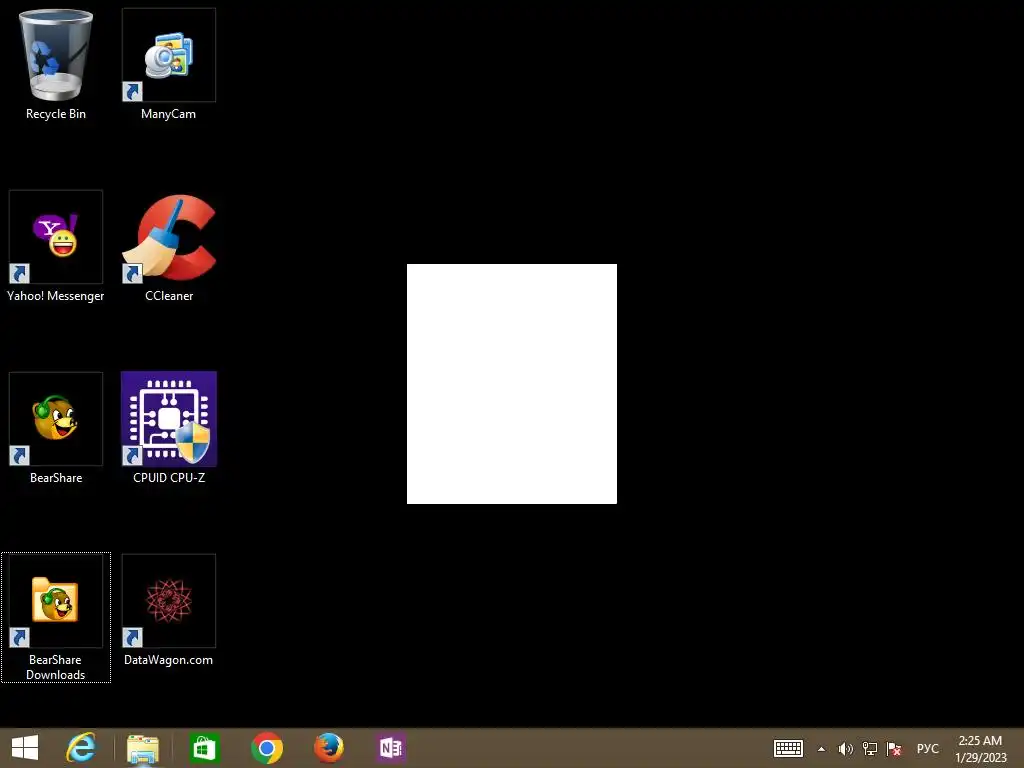Select the Recycle Bin desktop icon
This screenshot has width=1024, height=768.
(56, 55)
